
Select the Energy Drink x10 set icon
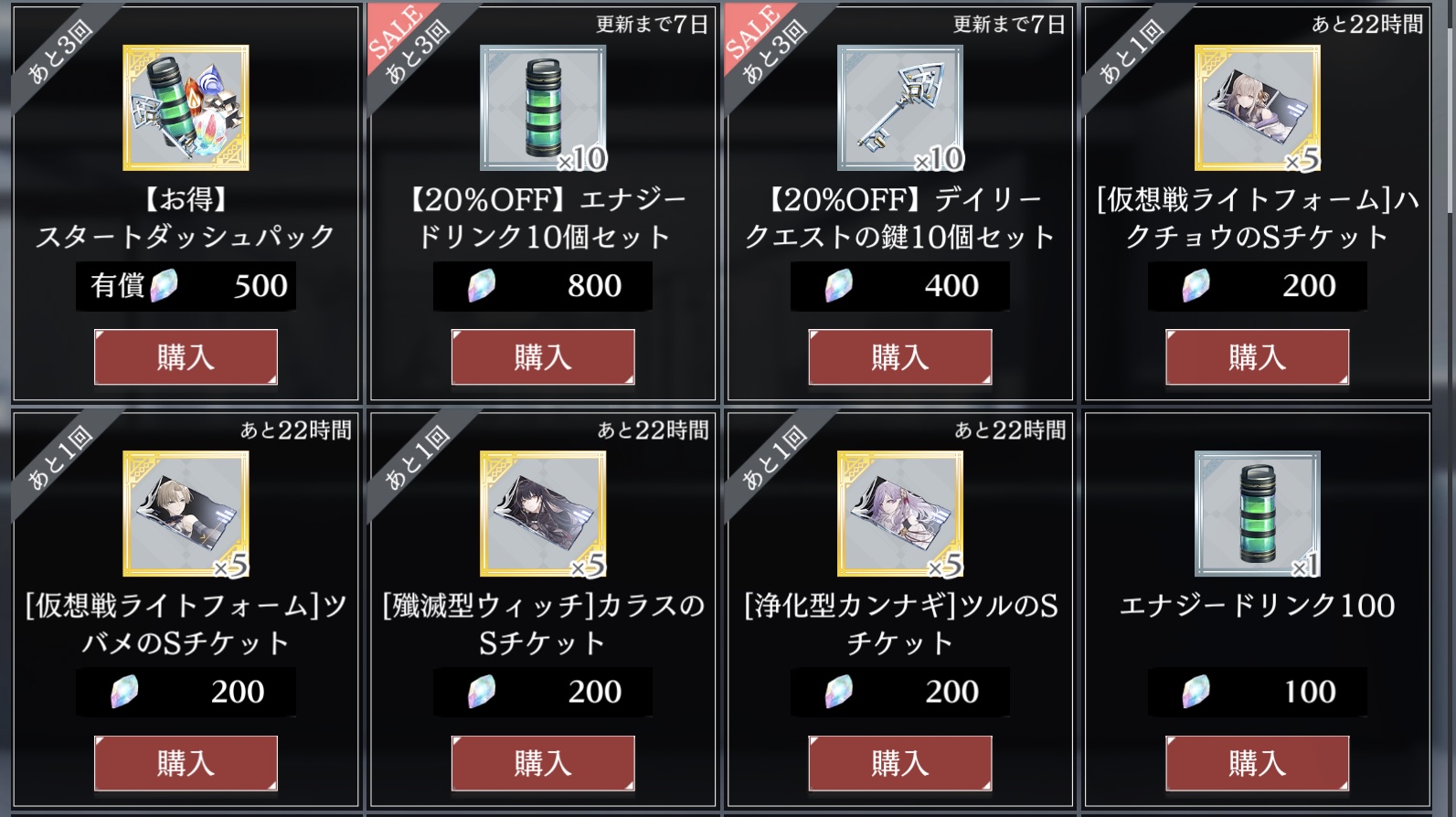coord(543,108)
